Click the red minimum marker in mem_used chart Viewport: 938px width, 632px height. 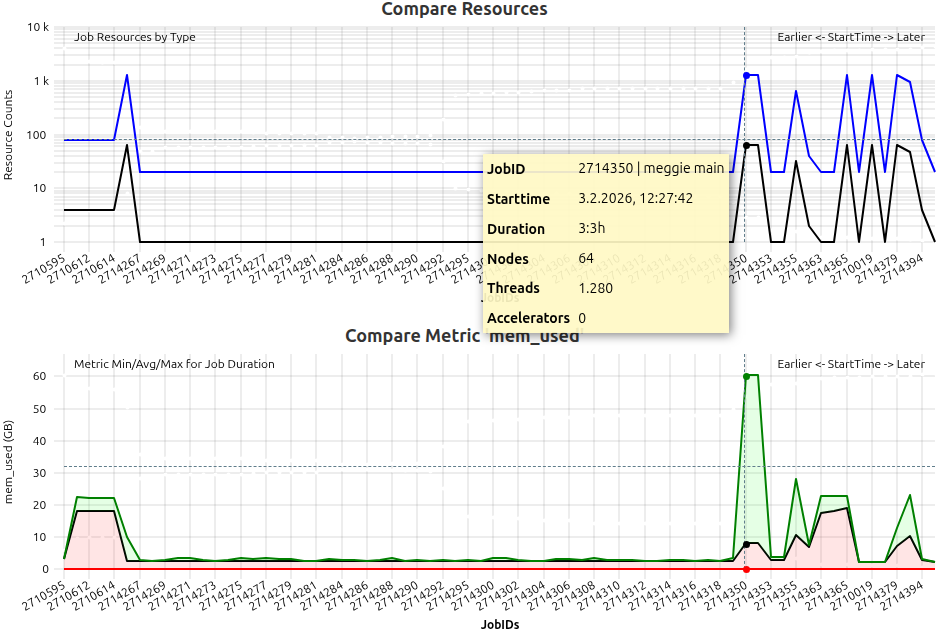(x=746, y=569)
